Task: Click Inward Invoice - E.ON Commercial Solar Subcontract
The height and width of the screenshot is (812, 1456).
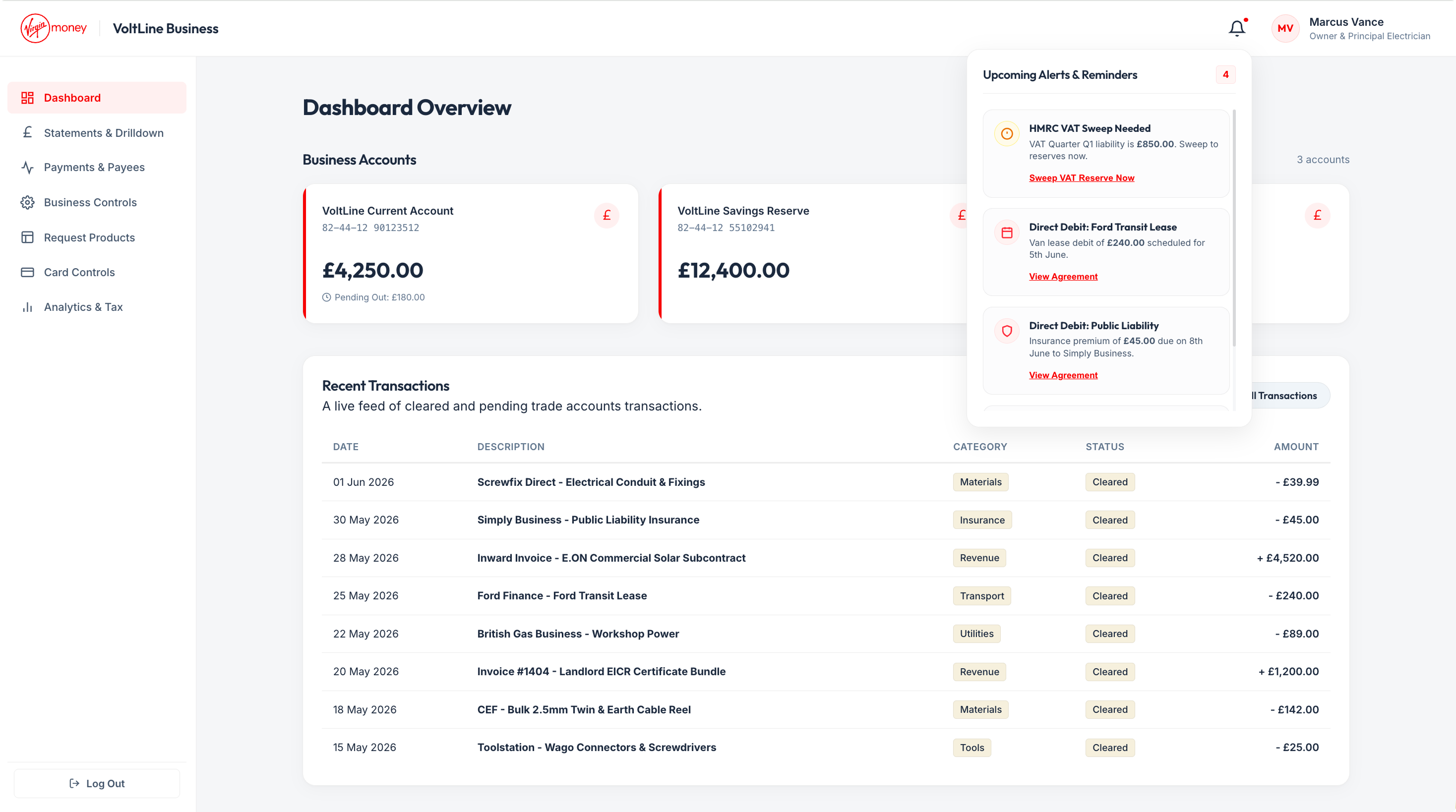Action: 826,558
